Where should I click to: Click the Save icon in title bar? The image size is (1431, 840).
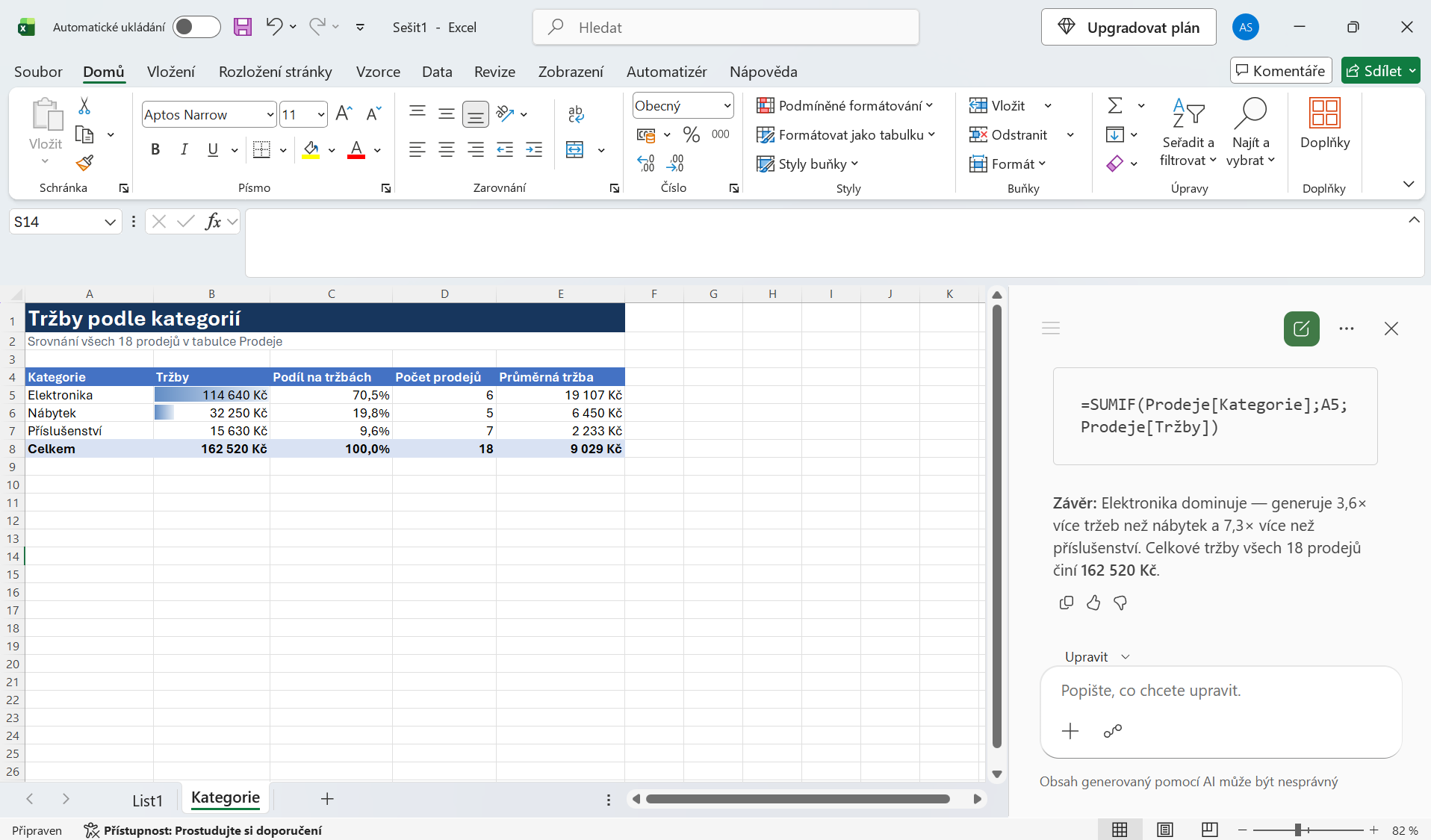243,28
